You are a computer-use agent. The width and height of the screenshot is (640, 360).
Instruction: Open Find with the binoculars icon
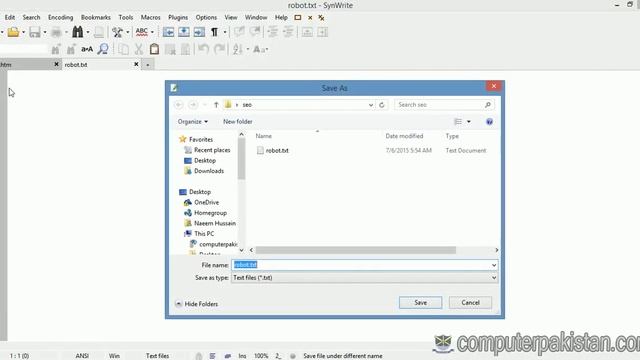point(78,32)
